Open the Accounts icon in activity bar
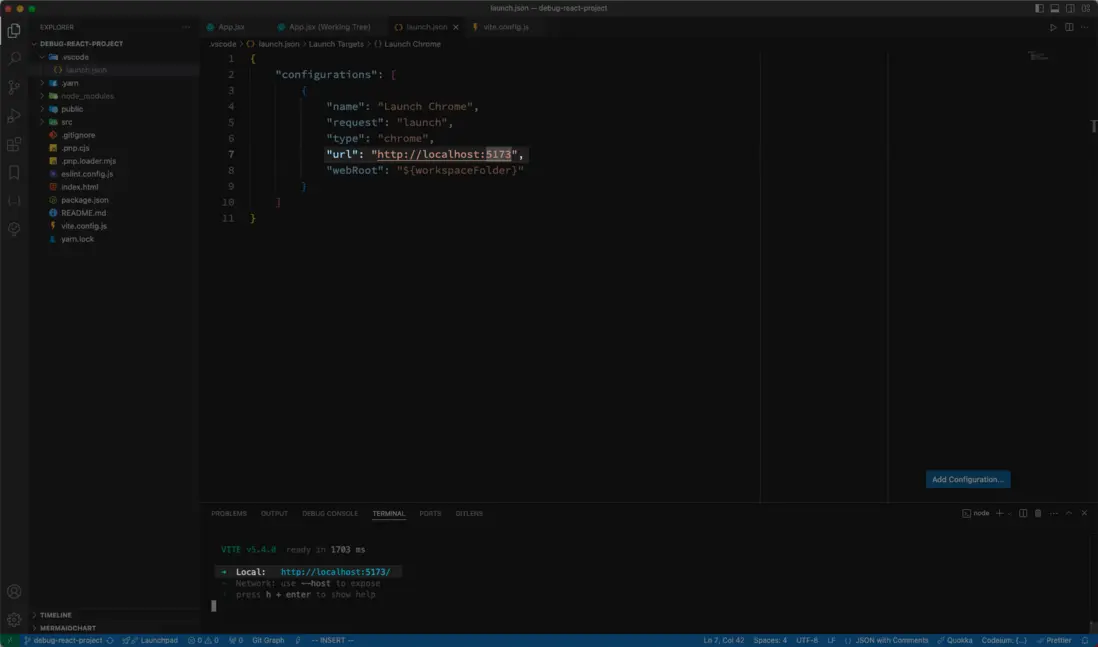 coord(14,592)
